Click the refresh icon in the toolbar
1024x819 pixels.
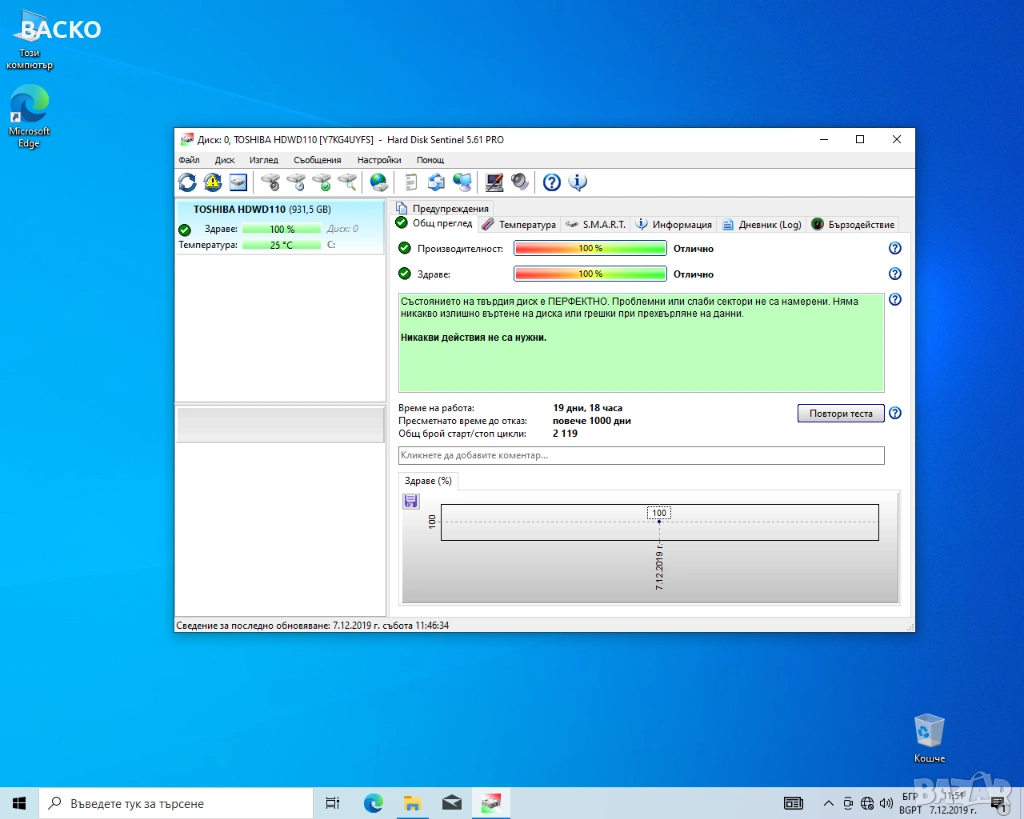(187, 182)
